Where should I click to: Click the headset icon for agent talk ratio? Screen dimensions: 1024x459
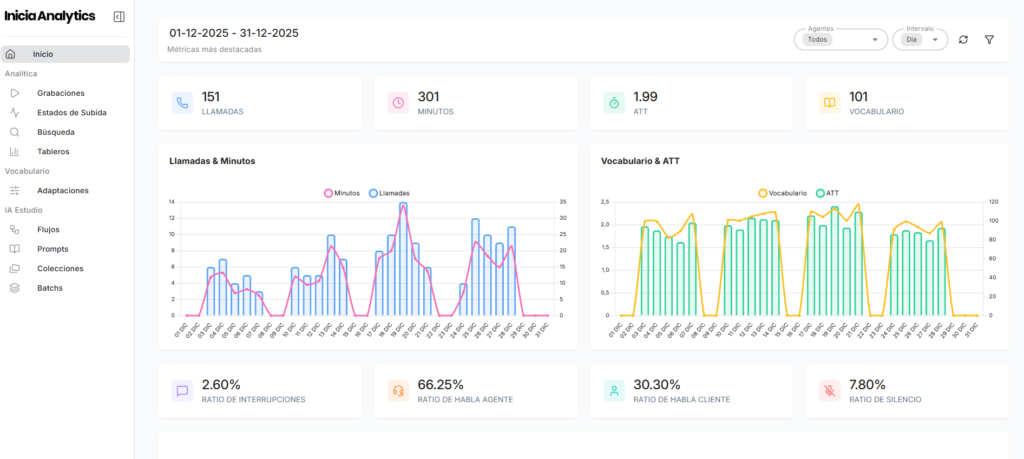(x=398, y=390)
